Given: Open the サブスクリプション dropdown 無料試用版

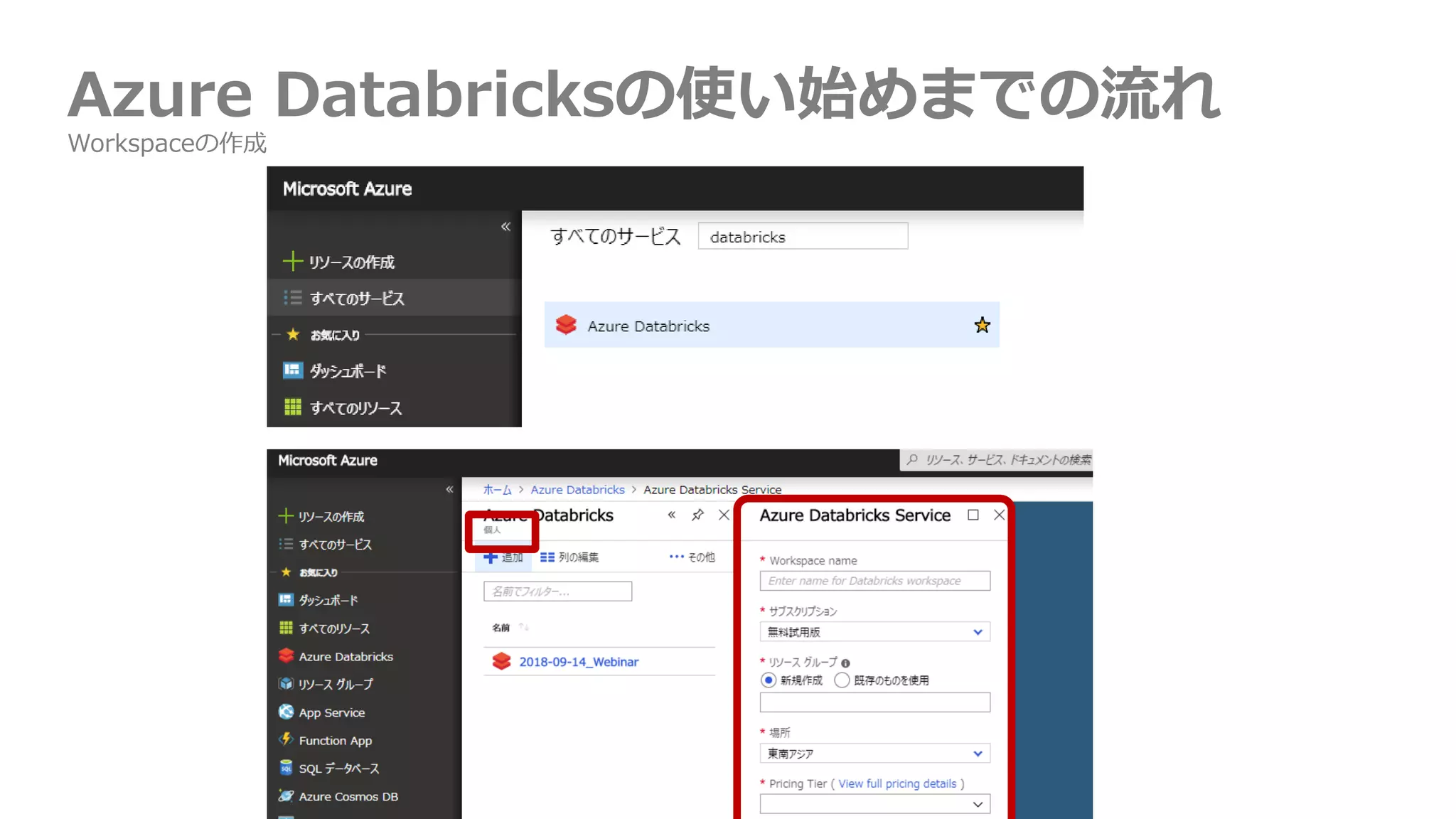Looking at the screenshot, I should coord(874,632).
